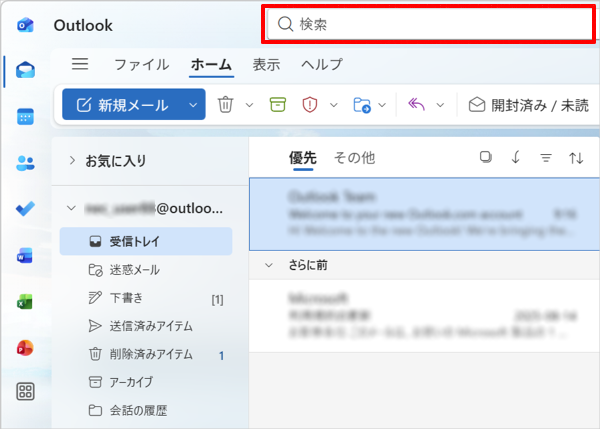Open the アーカイブ folder
The height and width of the screenshot is (429, 600).
click(146, 382)
